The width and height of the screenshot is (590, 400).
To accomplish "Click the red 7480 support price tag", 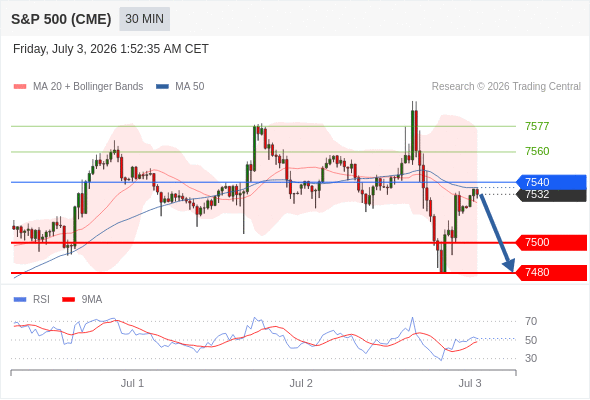I will pyautogui.click(x=551, y=272).
